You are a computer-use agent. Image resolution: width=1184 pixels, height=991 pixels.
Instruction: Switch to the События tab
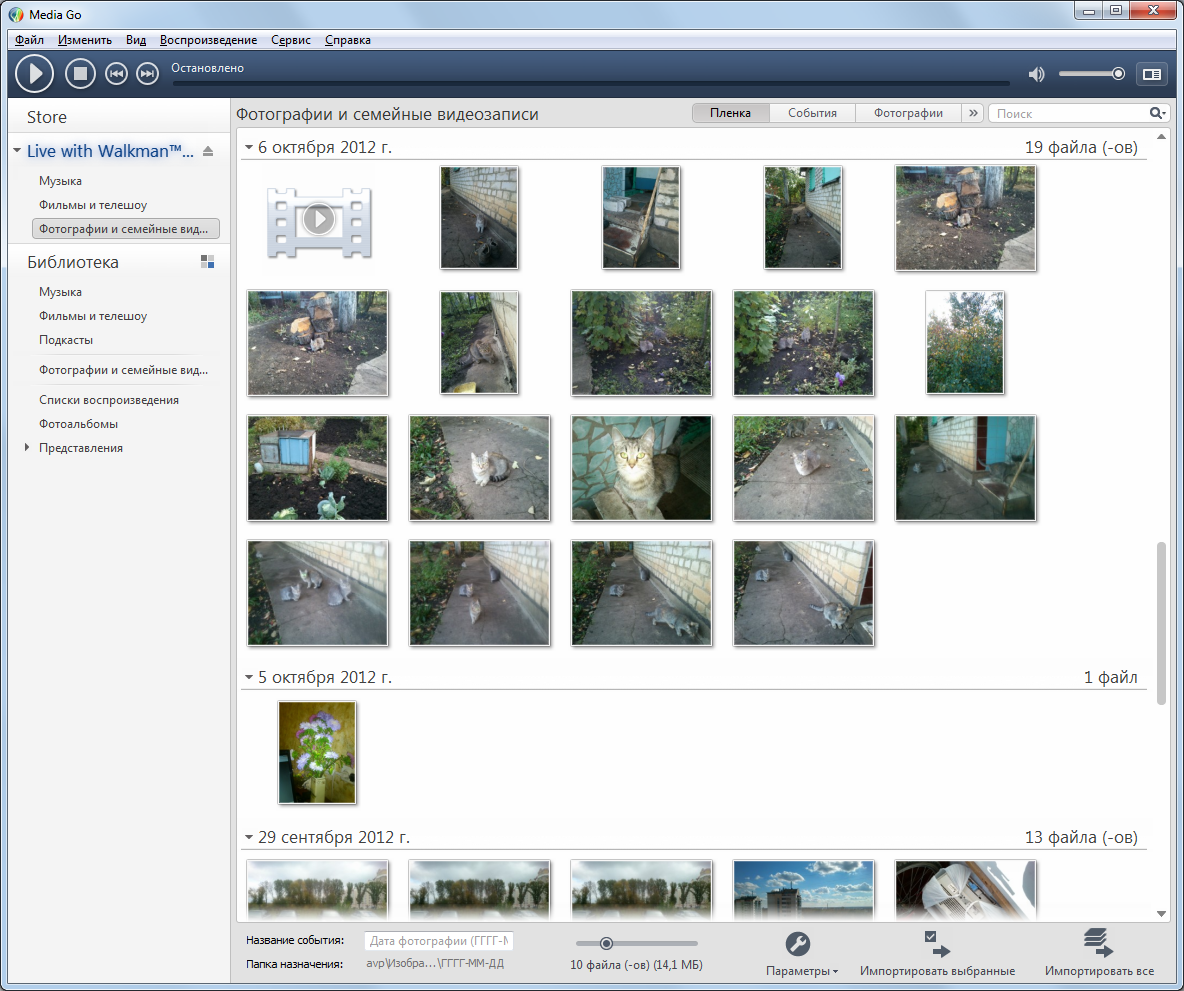[x=812, y=114]
